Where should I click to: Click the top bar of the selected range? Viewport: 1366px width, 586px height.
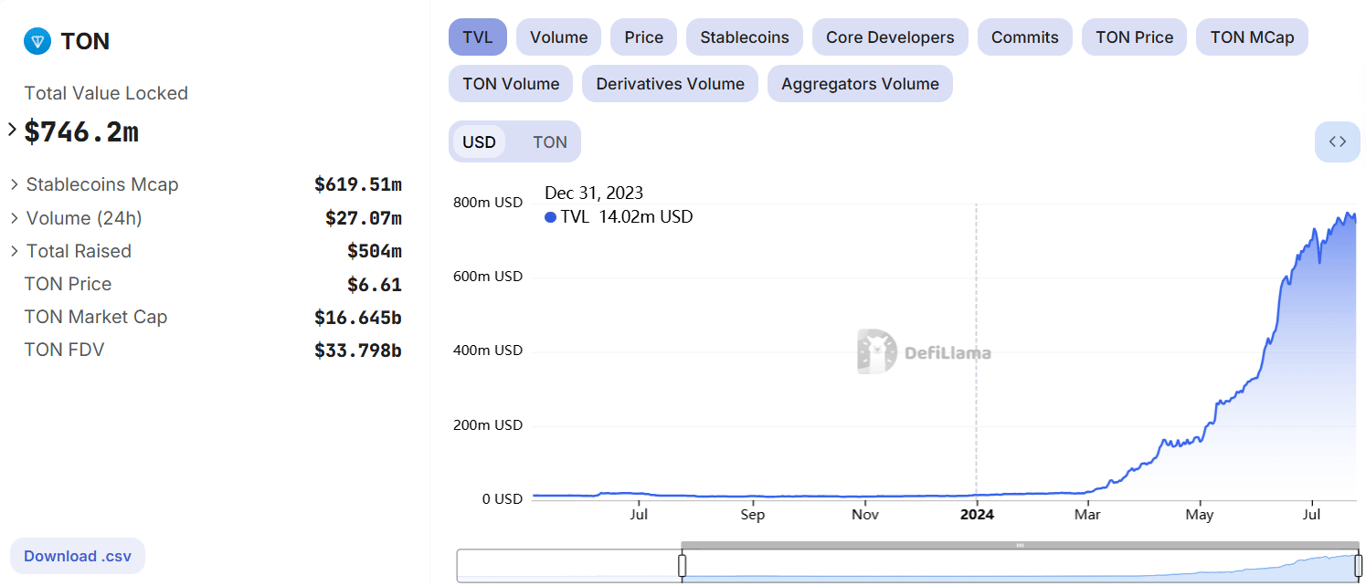tap(1020, 545)
